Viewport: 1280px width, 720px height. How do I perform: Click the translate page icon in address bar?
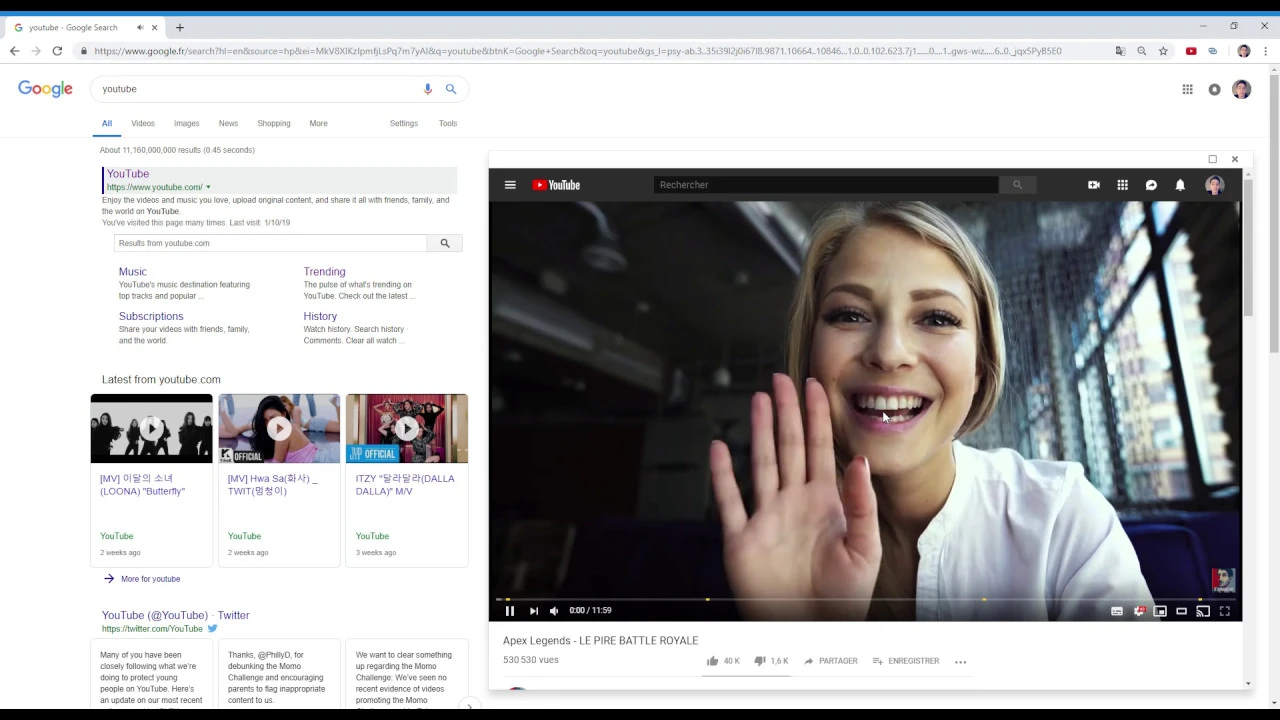(x=1120, y=51)
